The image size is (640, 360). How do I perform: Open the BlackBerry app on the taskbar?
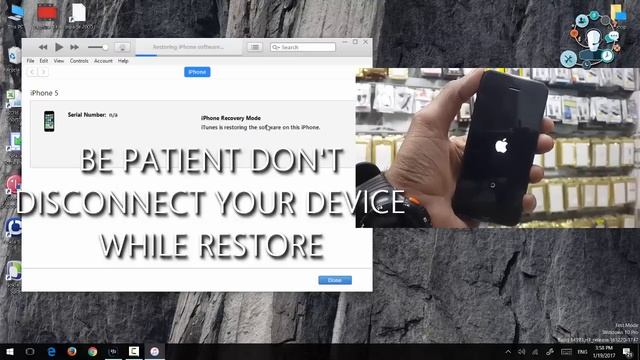tap(113, 351)
